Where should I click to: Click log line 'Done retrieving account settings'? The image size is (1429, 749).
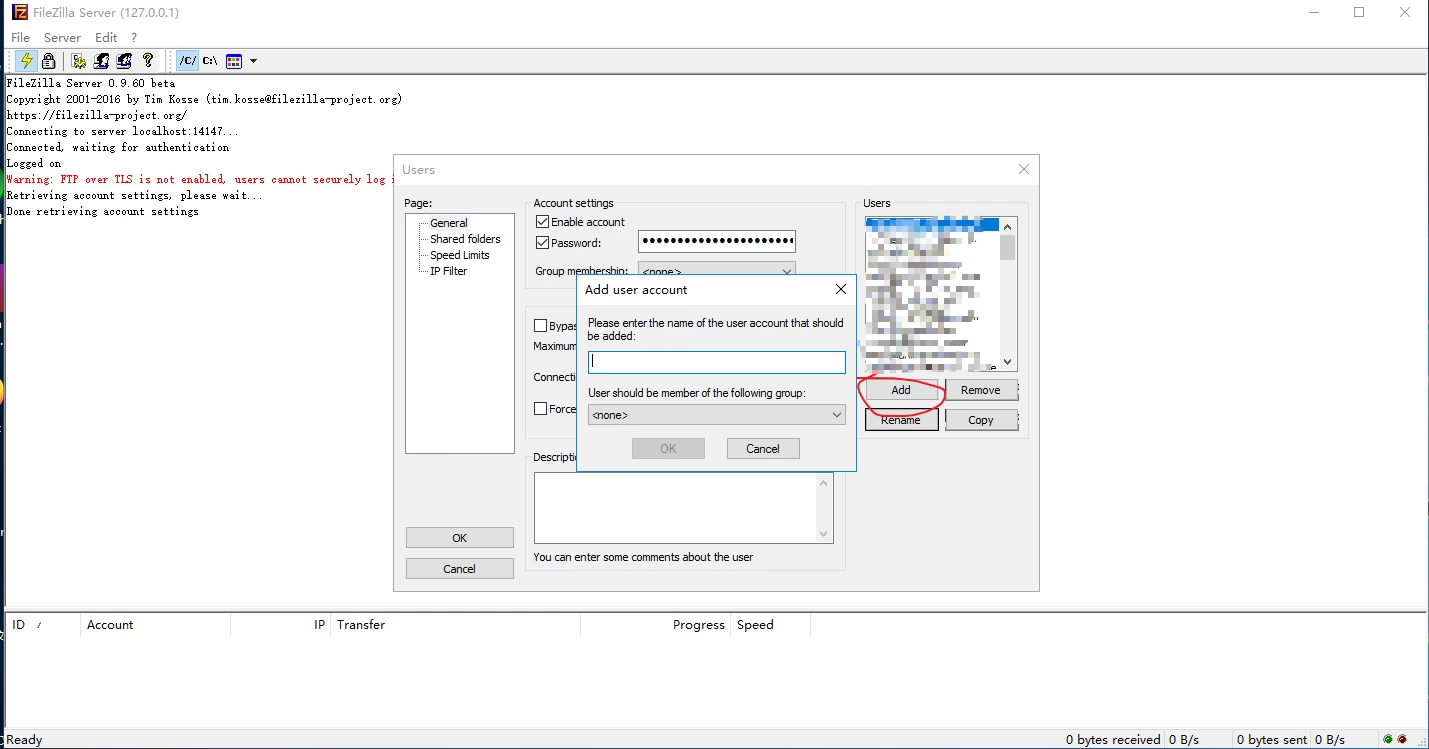(103, 212)
